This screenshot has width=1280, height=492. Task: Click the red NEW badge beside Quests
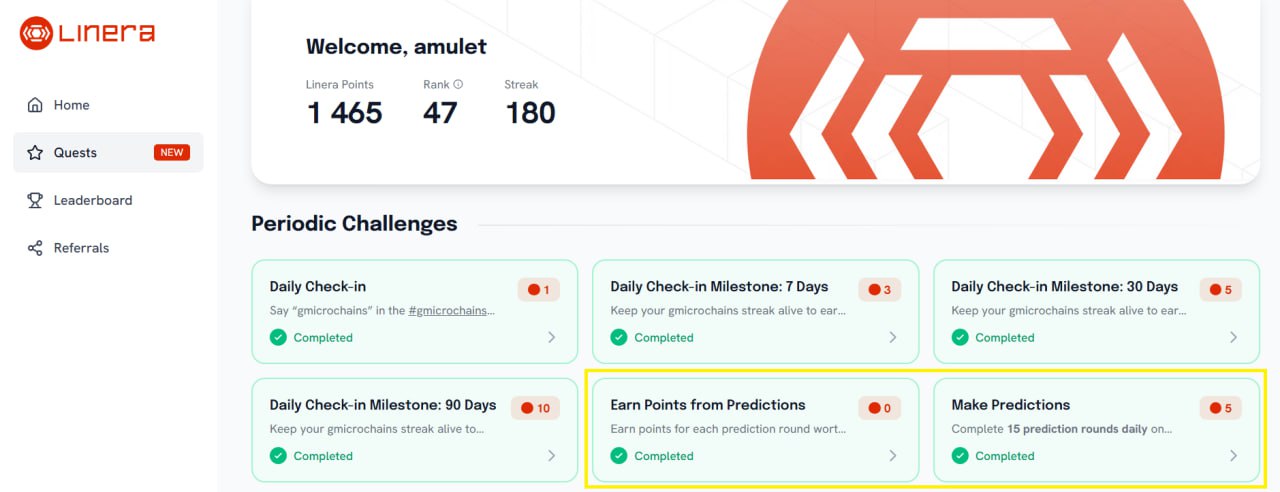(172, 153)
